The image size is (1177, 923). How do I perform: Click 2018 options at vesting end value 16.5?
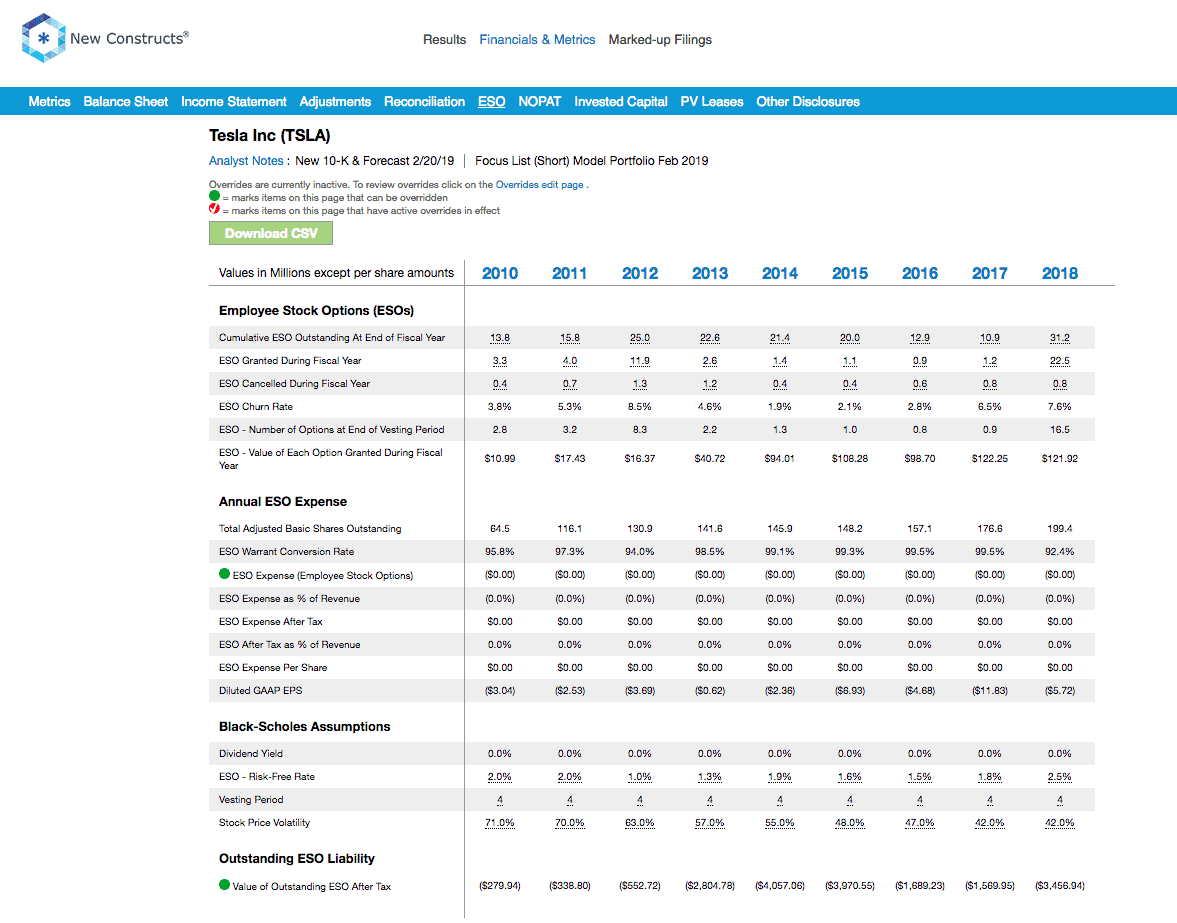point(1060,430)
